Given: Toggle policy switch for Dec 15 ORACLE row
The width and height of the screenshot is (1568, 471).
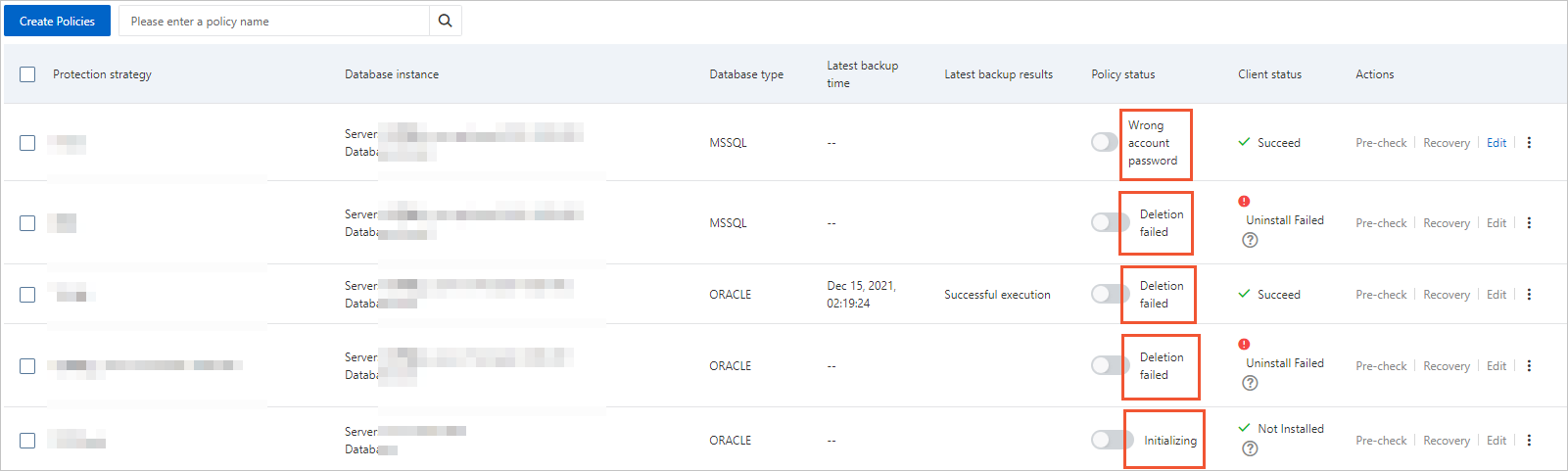Looking at the screenshot, I should pos(1111,295).
